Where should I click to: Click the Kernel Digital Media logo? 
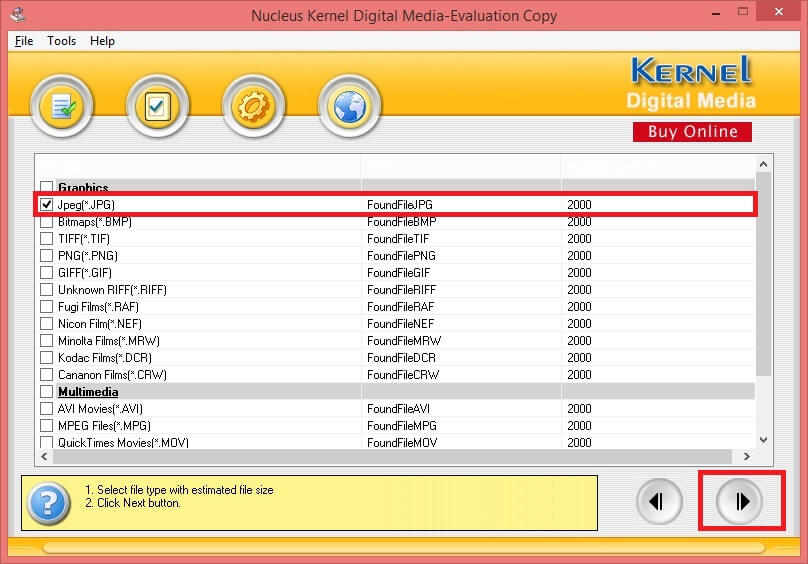point(691,83)
